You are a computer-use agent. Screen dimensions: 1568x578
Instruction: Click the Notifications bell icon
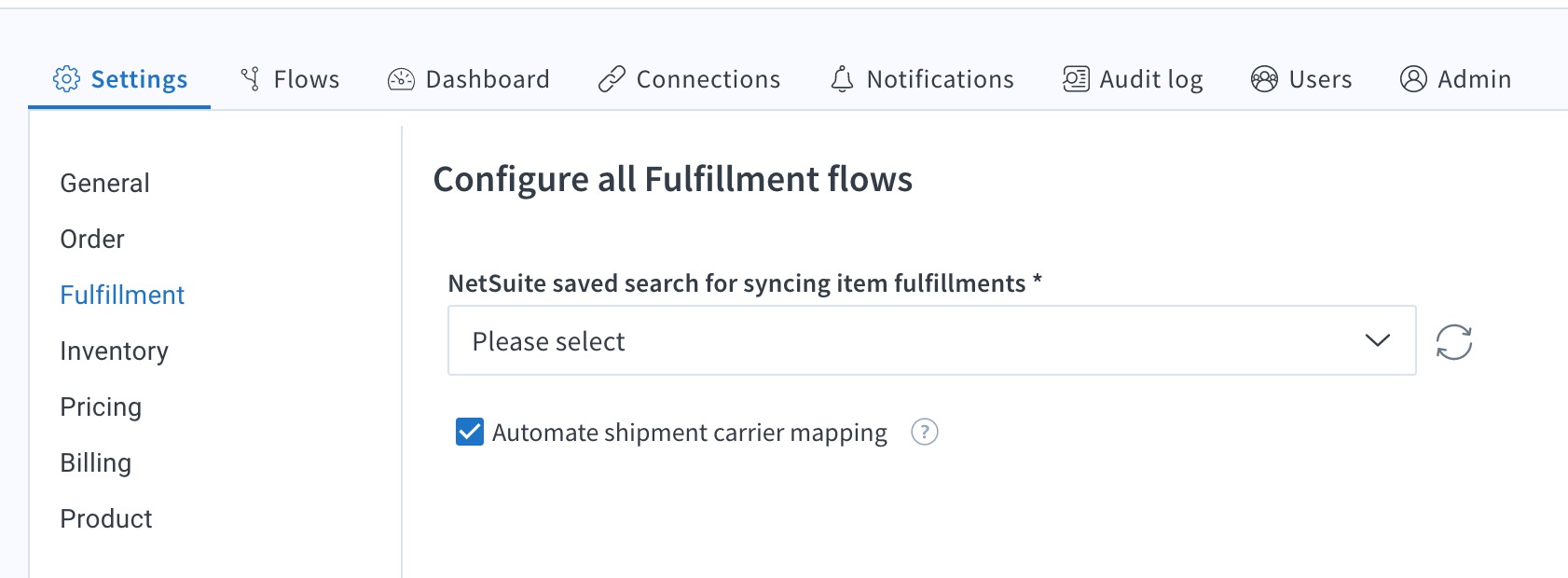842,79
